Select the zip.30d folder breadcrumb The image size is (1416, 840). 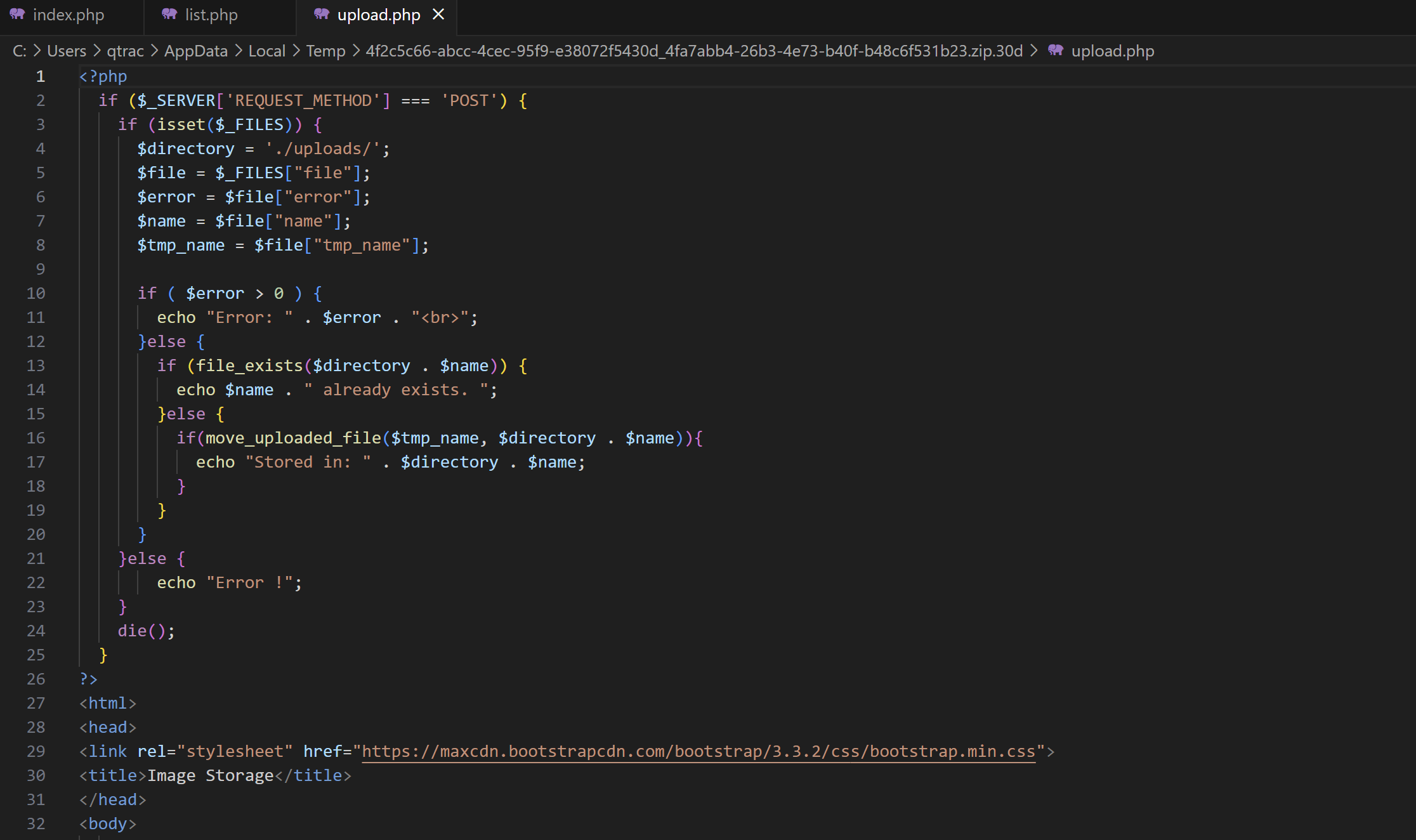tap(694, 51)
